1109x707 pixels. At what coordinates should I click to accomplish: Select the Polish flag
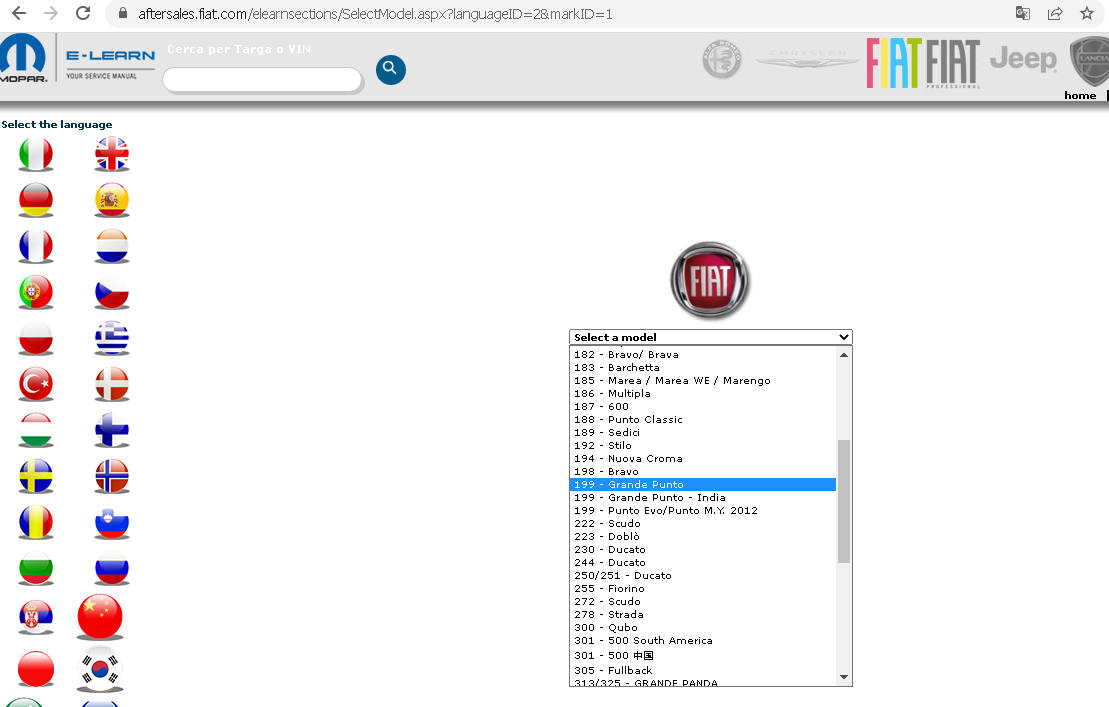click(x=36, y=338)
